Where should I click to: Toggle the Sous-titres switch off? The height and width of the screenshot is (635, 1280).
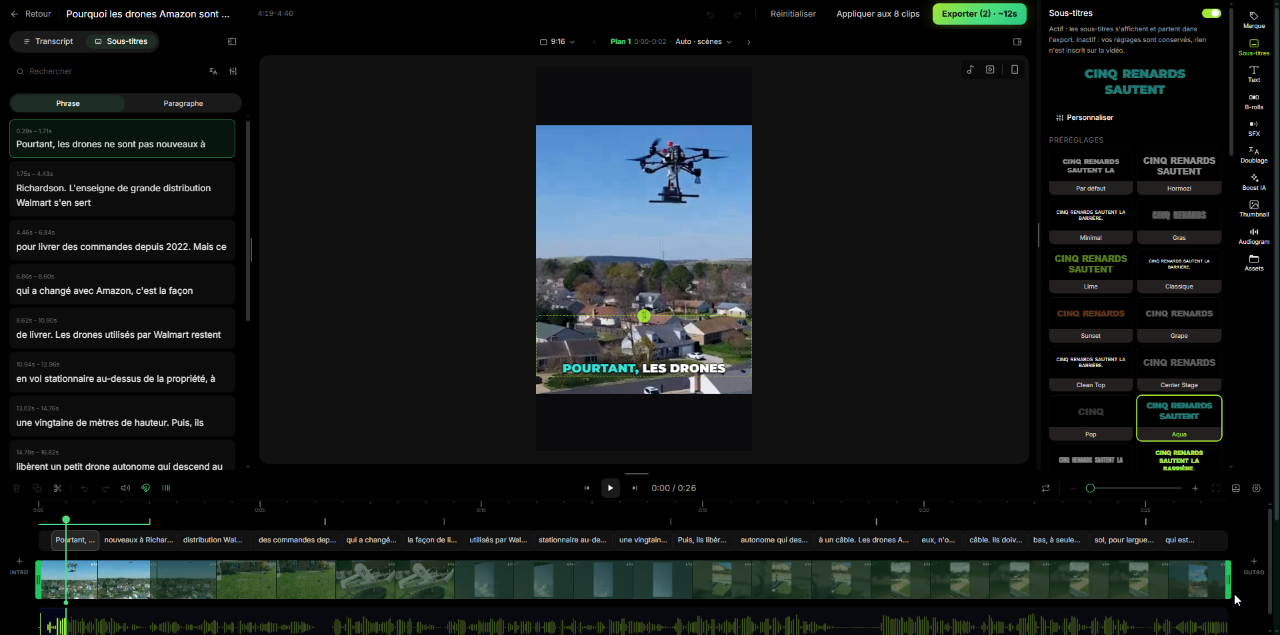[x=1211, y=13]
